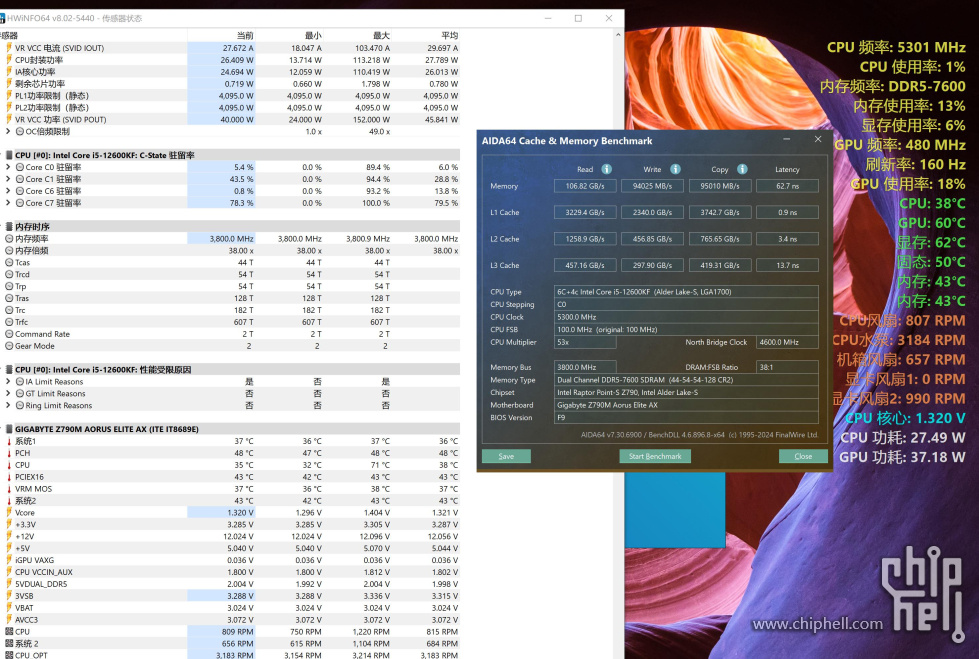Image resolution: width=979 pixels, height=659 pixels.
Task: Click the PCH thermometer icon
Action: tap(9, 453)
